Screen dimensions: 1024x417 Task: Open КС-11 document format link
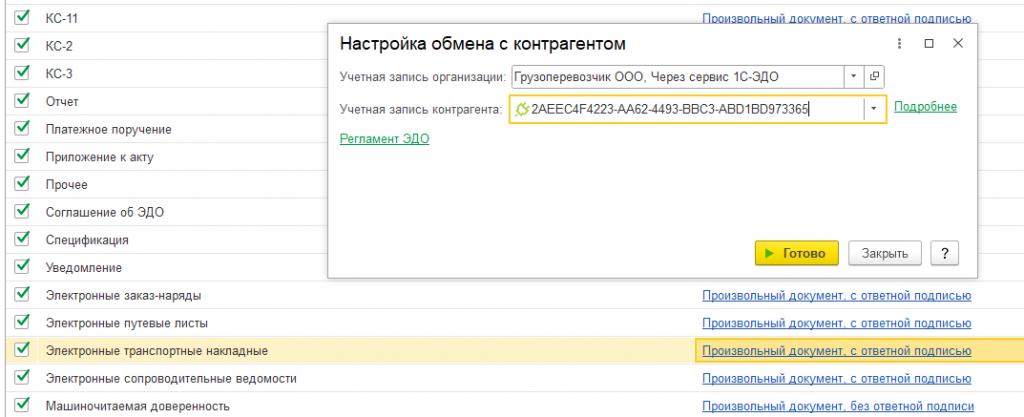pos(837,19)
